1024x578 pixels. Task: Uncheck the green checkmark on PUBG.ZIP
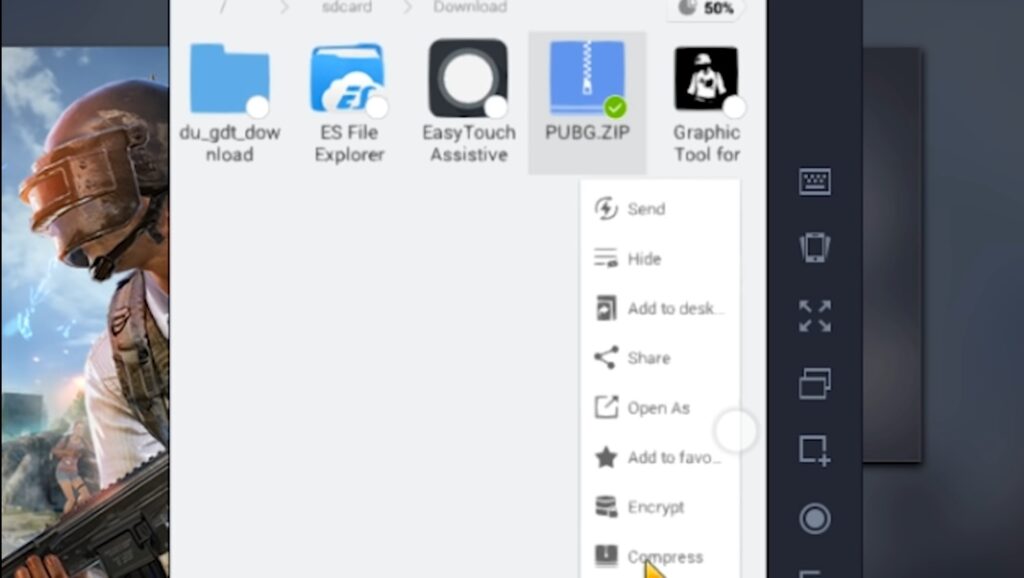[x=615, y=107]
